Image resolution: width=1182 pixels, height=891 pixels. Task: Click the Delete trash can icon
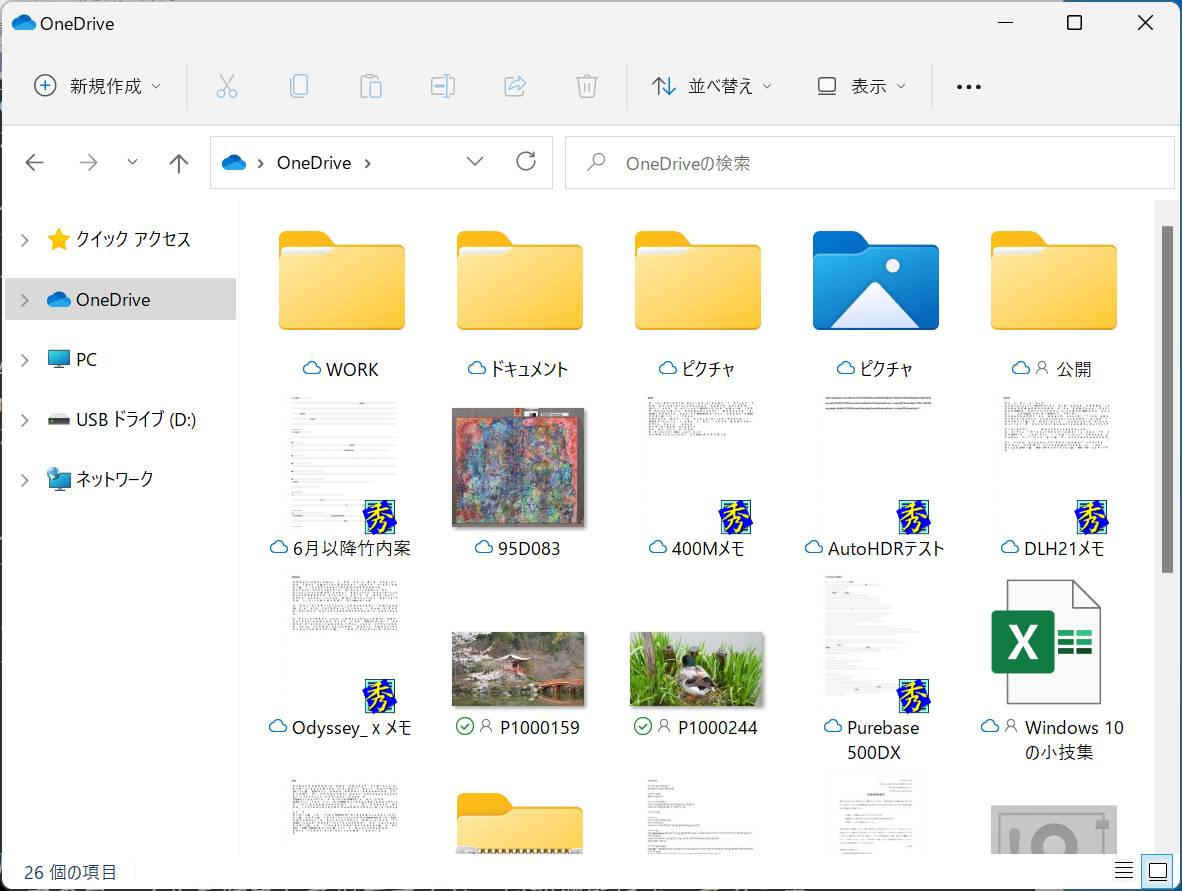coord(586,86)
